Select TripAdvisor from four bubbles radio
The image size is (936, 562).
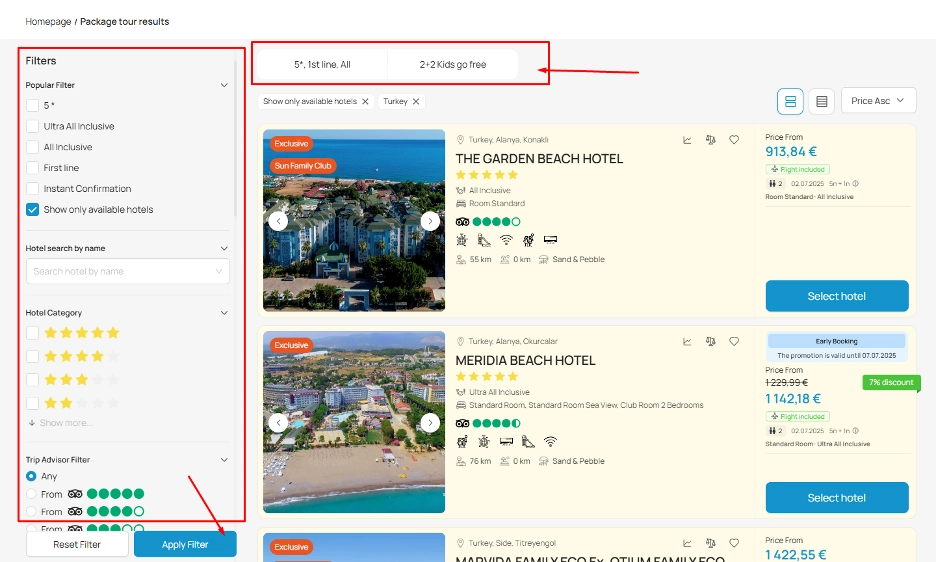(x=31, y=512)
